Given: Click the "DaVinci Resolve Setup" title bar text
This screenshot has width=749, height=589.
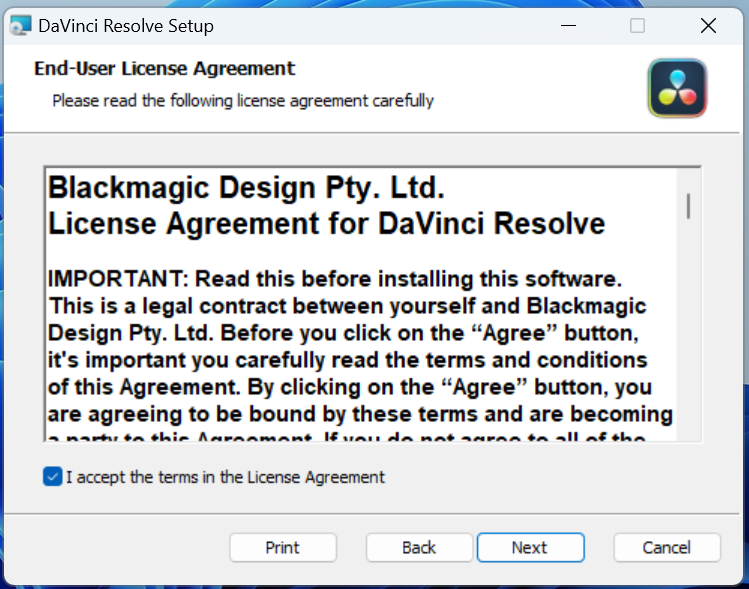Looking at the screenshot, I should (x=126, y=26).
